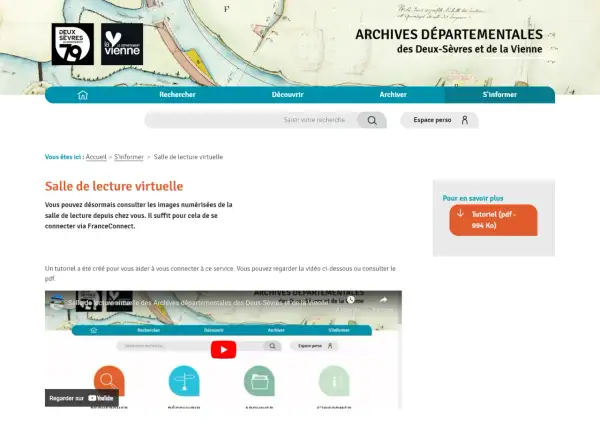The image size is (600, 428).
Task: Click the La Vienne department logo
Action: click(122, 44)
